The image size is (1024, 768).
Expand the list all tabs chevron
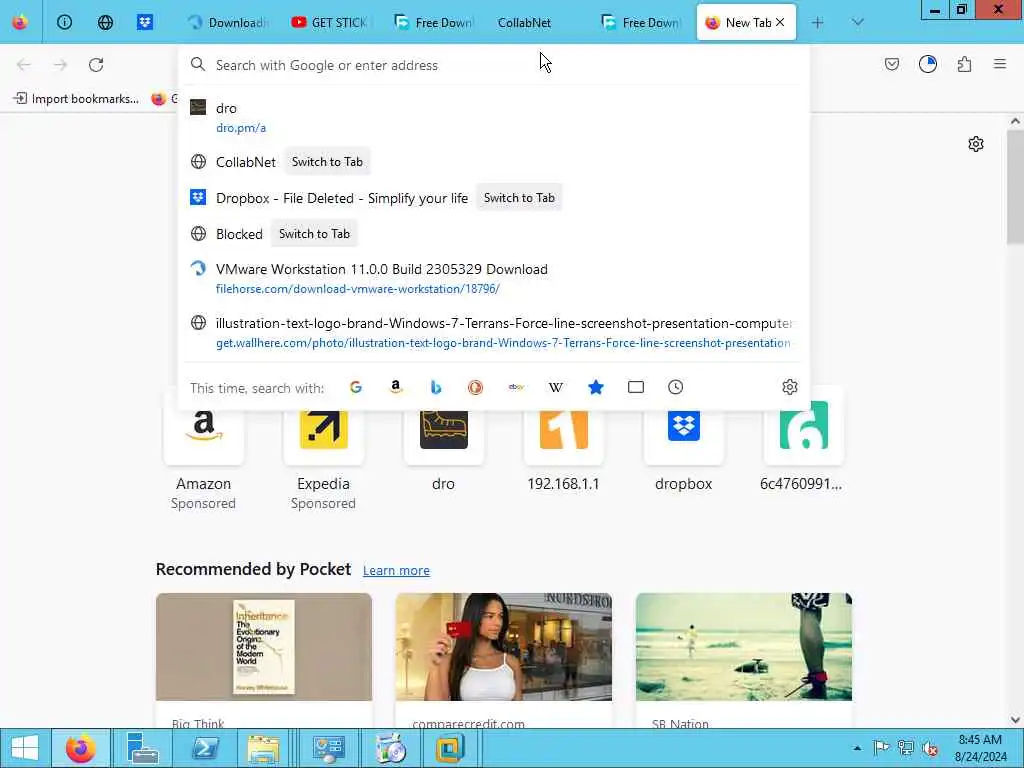(x=857, y=22)
